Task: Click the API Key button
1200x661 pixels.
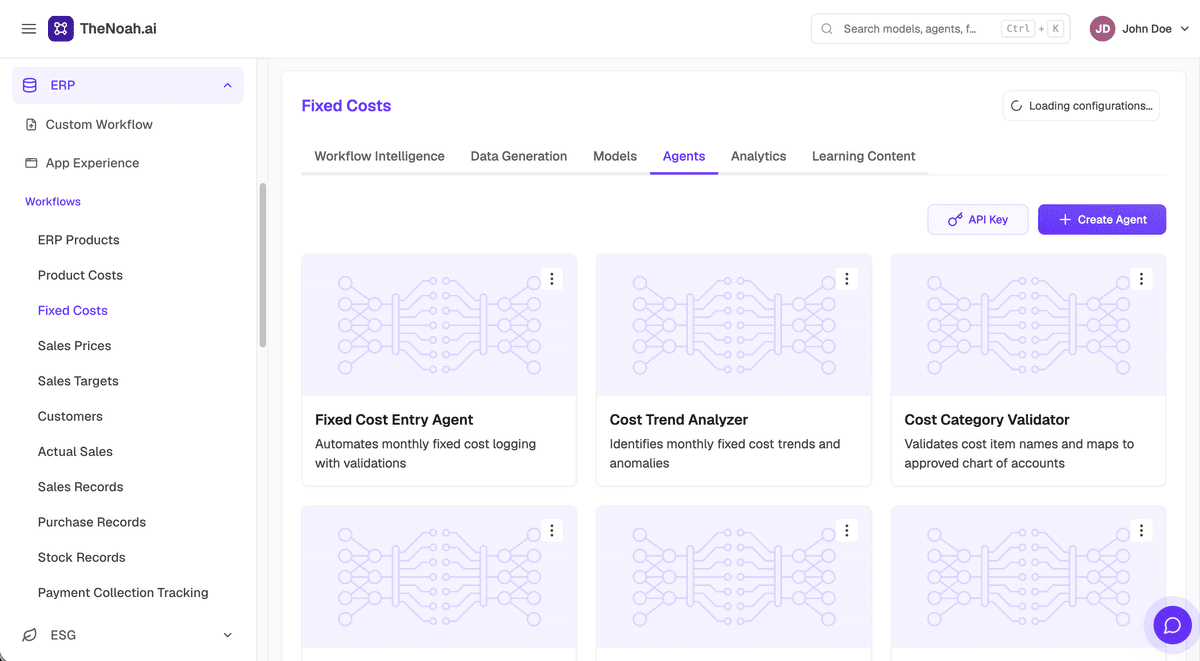Action: click(978, 220)
